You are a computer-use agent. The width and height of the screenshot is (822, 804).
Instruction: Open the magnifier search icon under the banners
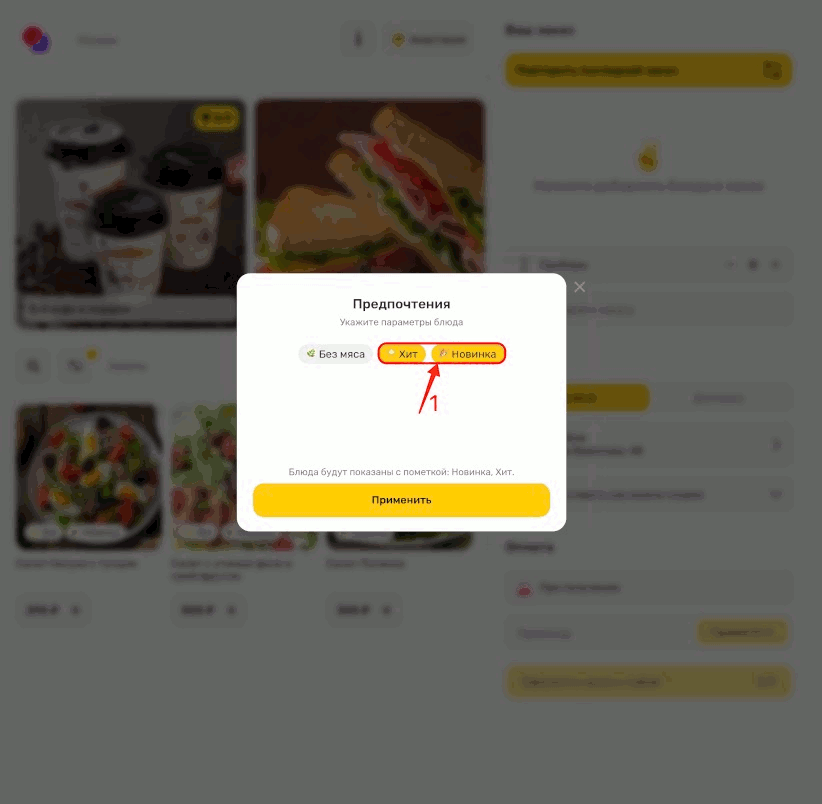[x=33, y=365]
